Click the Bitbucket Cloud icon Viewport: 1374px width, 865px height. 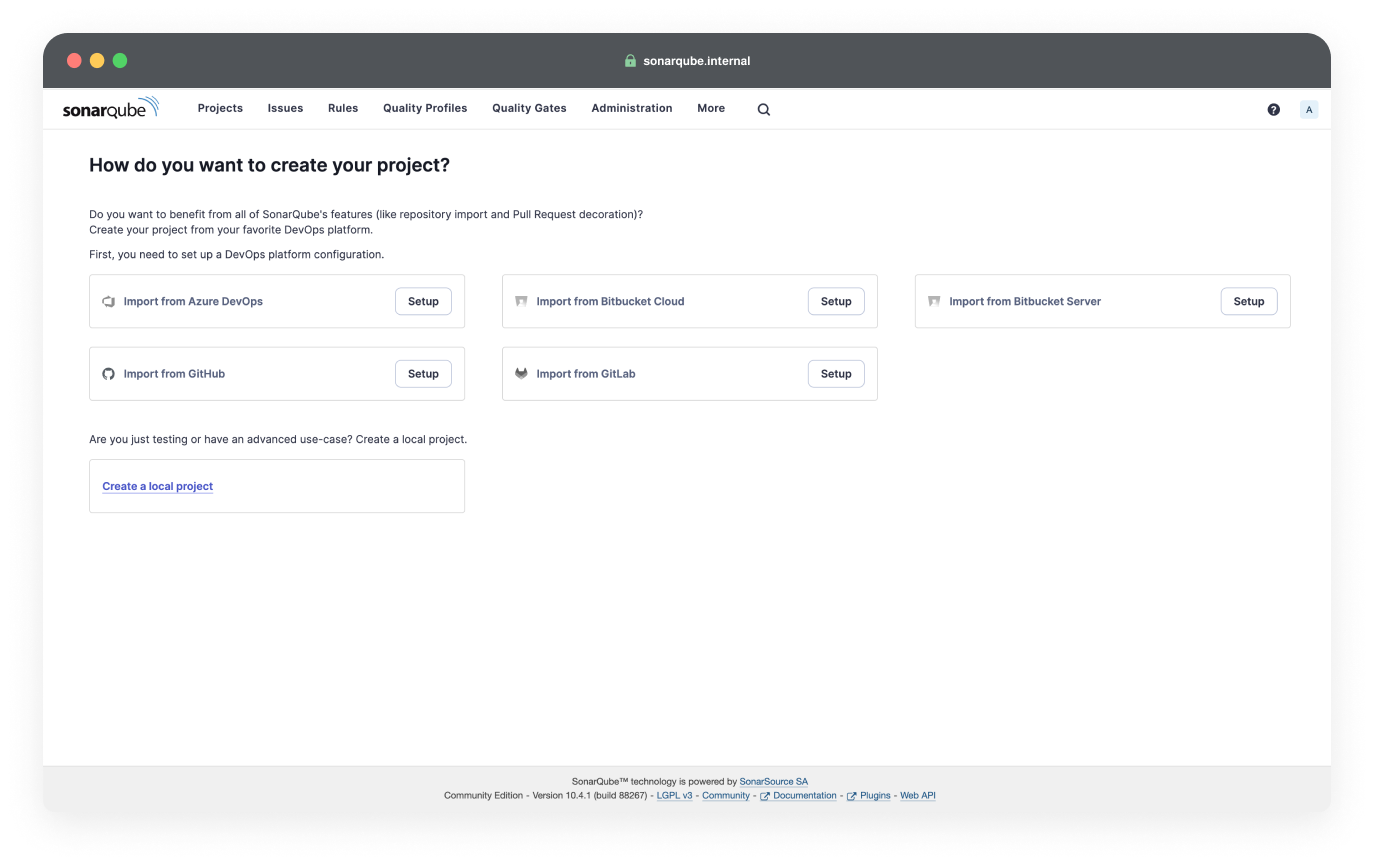(x=521, y=301)
